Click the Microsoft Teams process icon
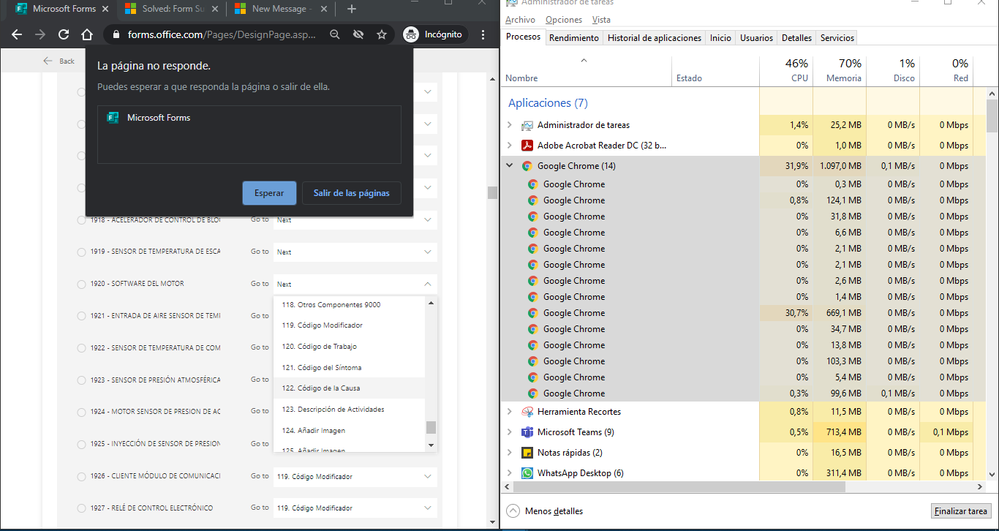Screen dimensions: 999x531 click(x=527, y=432)
